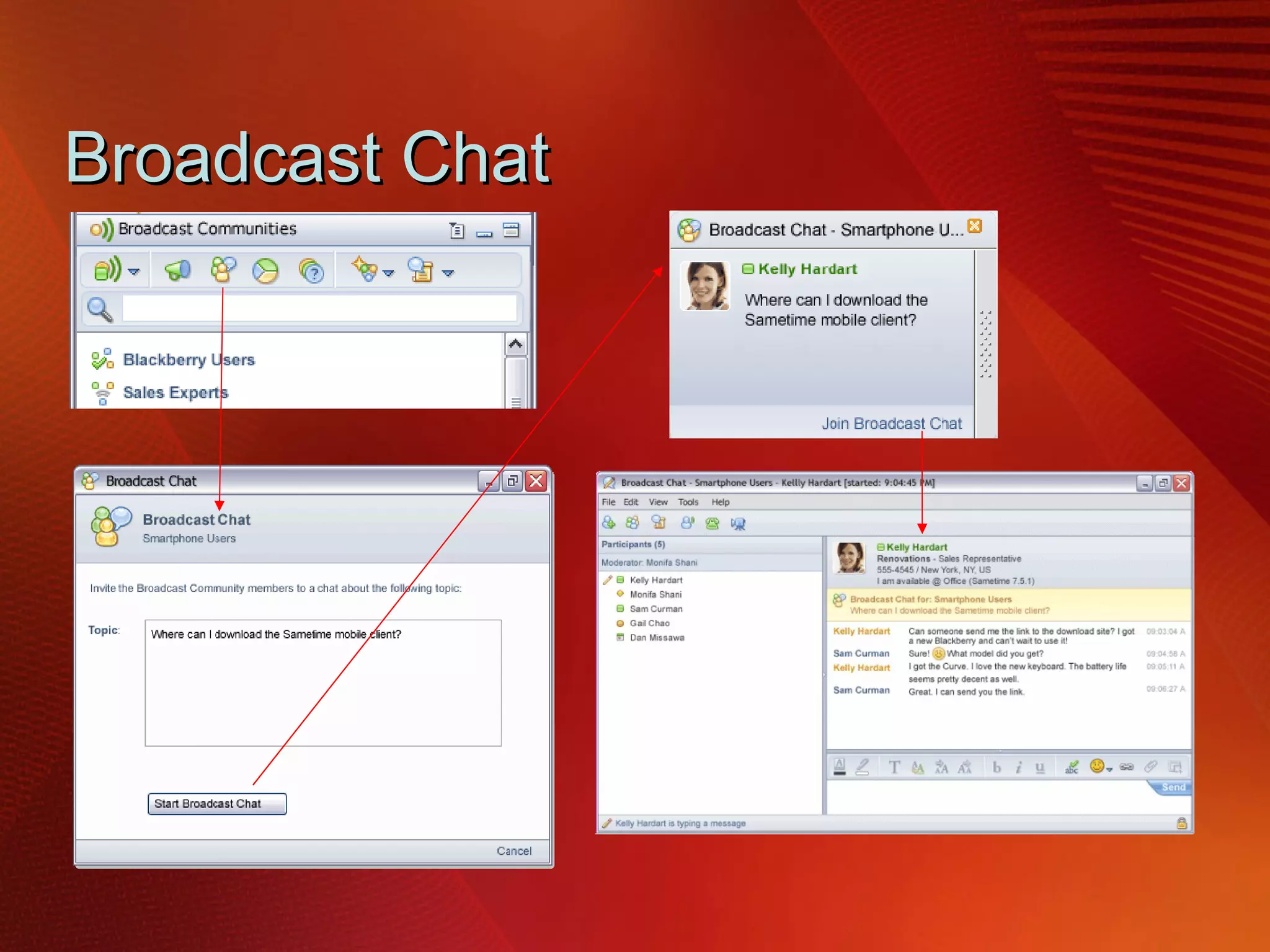Click the blue video camera icon
The image size is (1270, 952).
click(x=738, y=524)
